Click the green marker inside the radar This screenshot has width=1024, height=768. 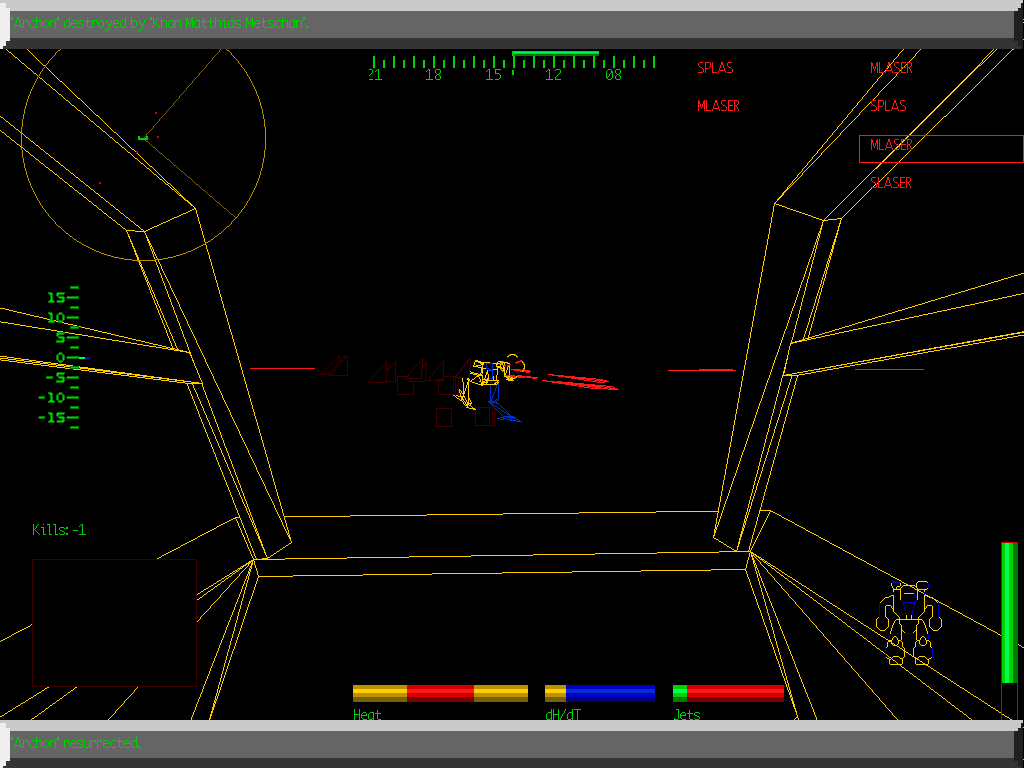click(143, 137)
